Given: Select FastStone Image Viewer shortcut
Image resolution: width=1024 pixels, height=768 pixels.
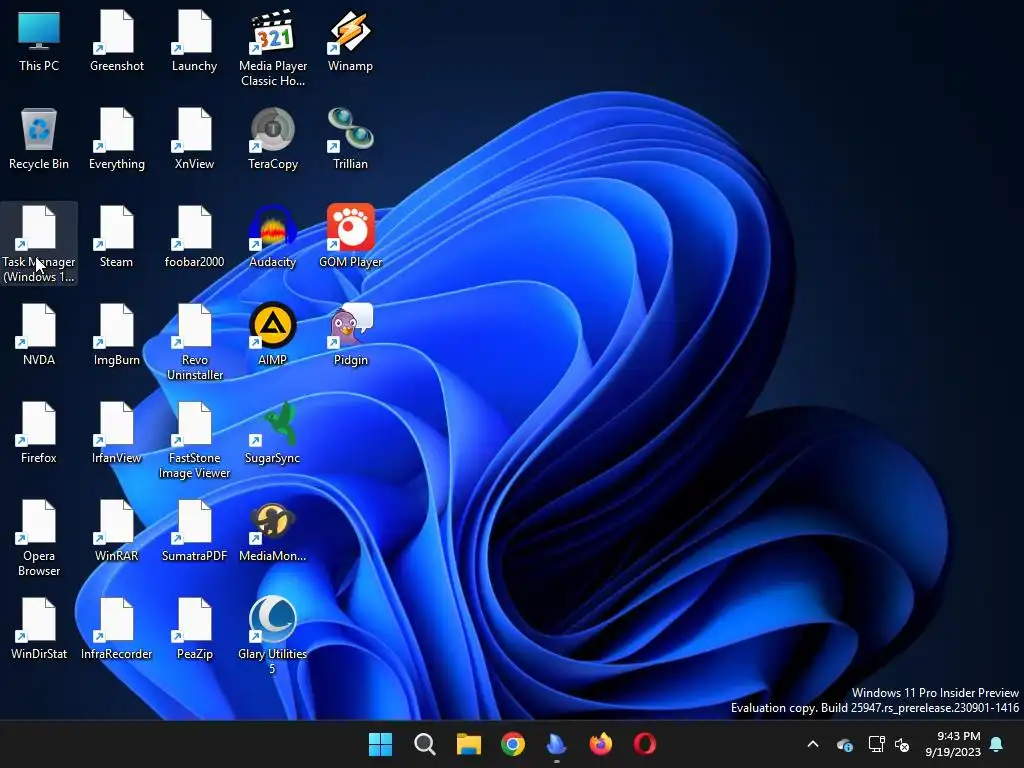Looking at the screenshot, I should 195,440.
